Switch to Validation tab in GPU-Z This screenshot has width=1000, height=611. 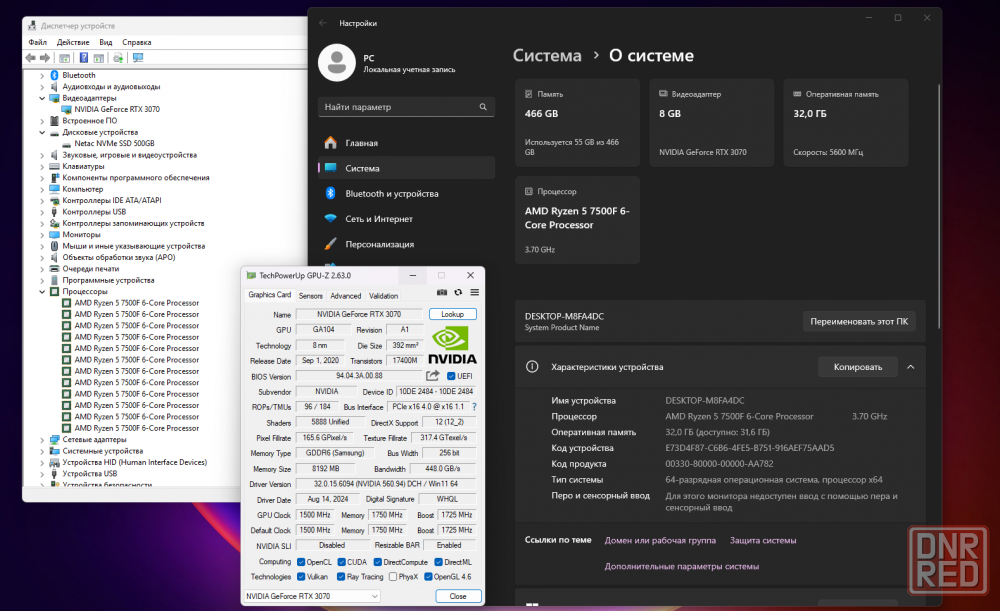tap(383, 296)
